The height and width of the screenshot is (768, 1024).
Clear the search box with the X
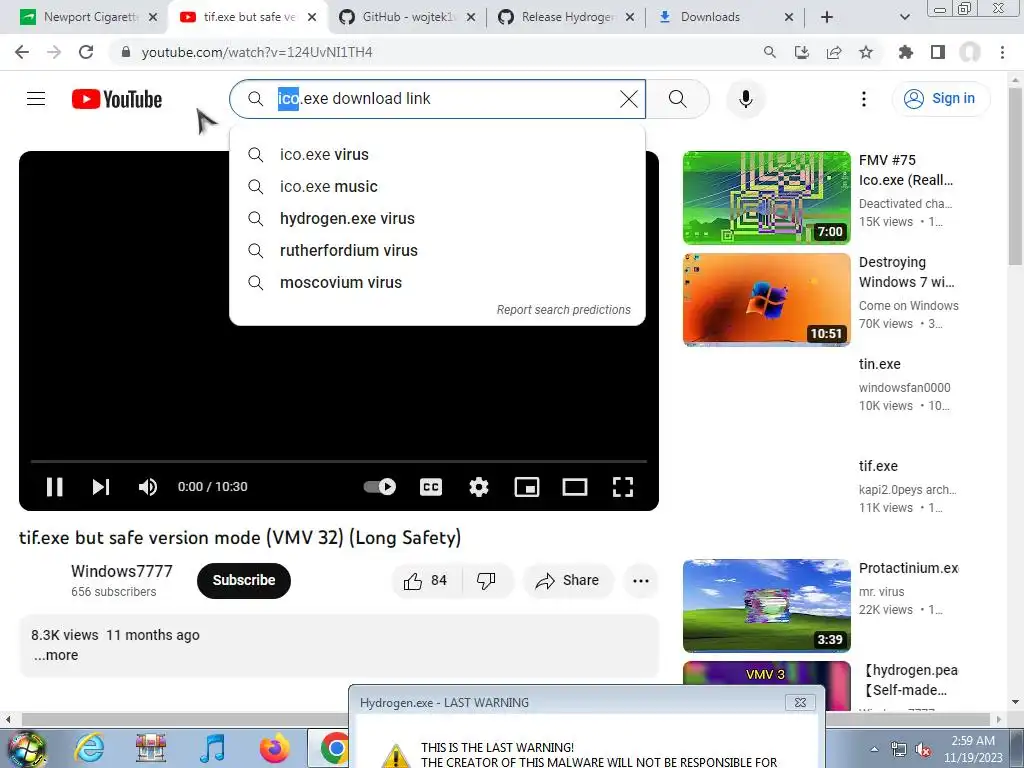(x=629, y=99)
